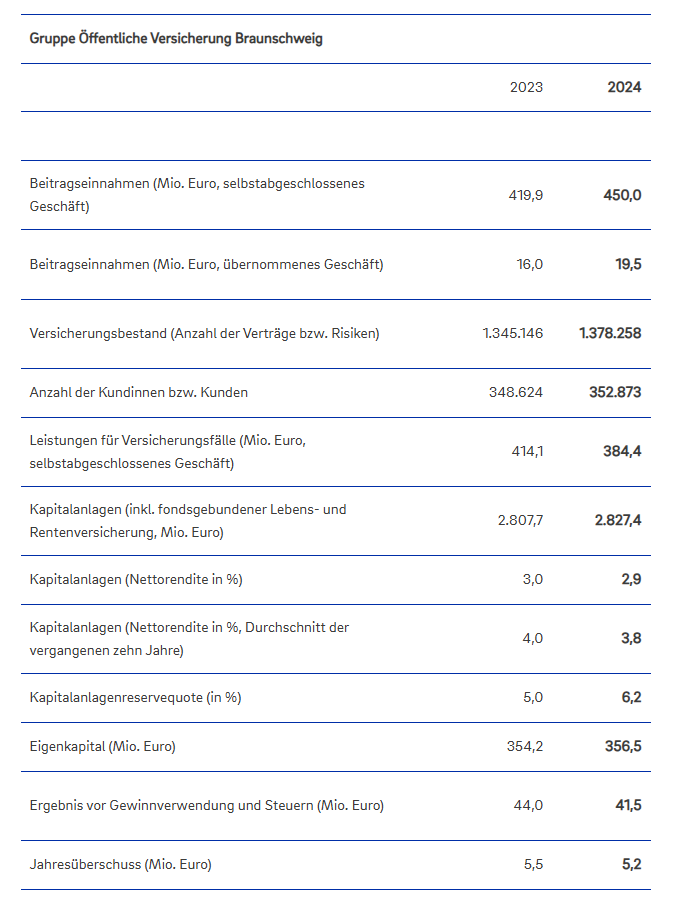Select the heading 'Gruppe Öffentliche Versicherung Braunschweig'
The width and height of the screenshot is (689, 910).
(176, 39)
